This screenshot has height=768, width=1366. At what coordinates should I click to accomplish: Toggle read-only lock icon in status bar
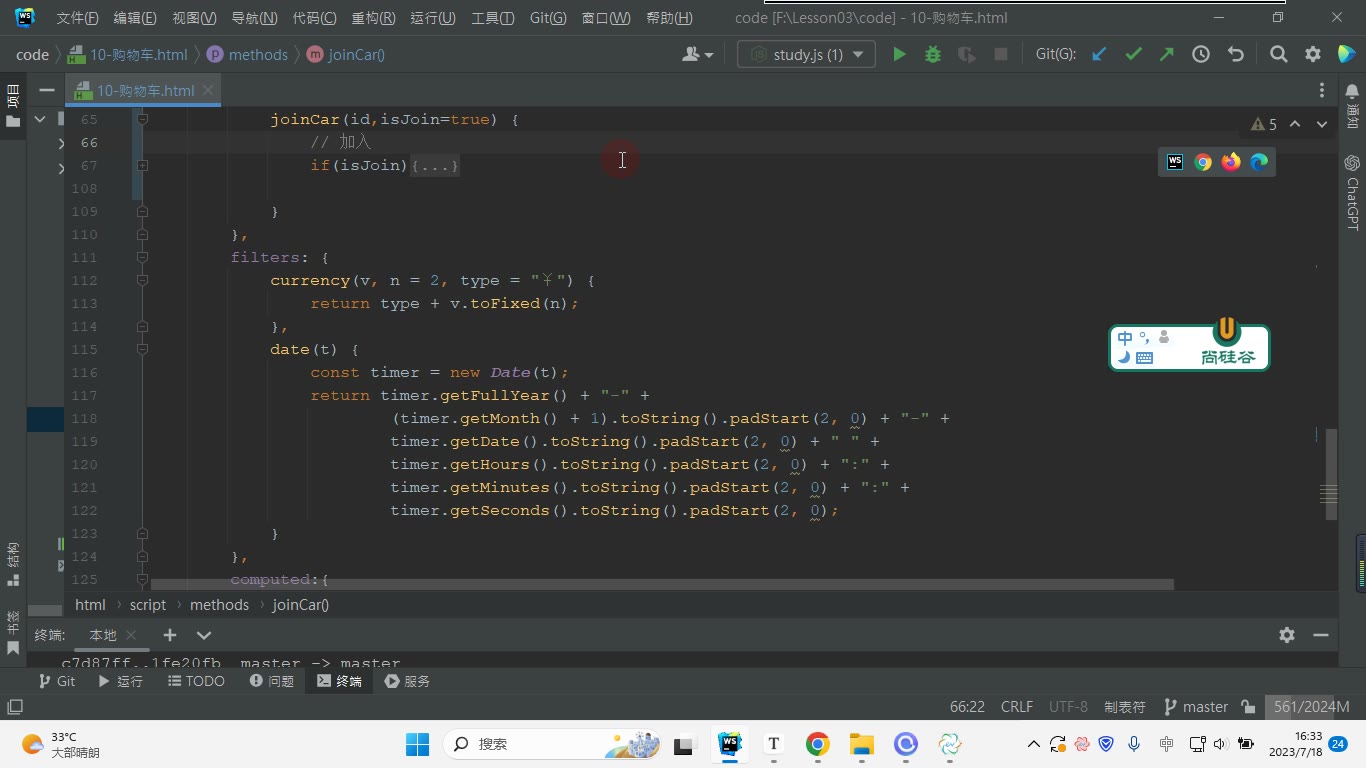1248,707
